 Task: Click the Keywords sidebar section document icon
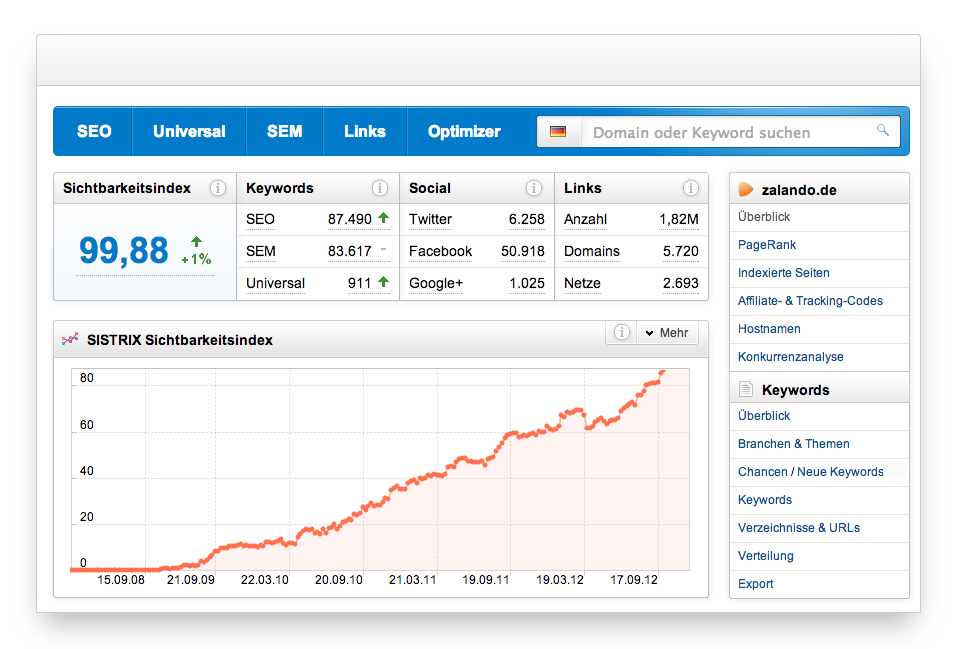tap(746, 390)
